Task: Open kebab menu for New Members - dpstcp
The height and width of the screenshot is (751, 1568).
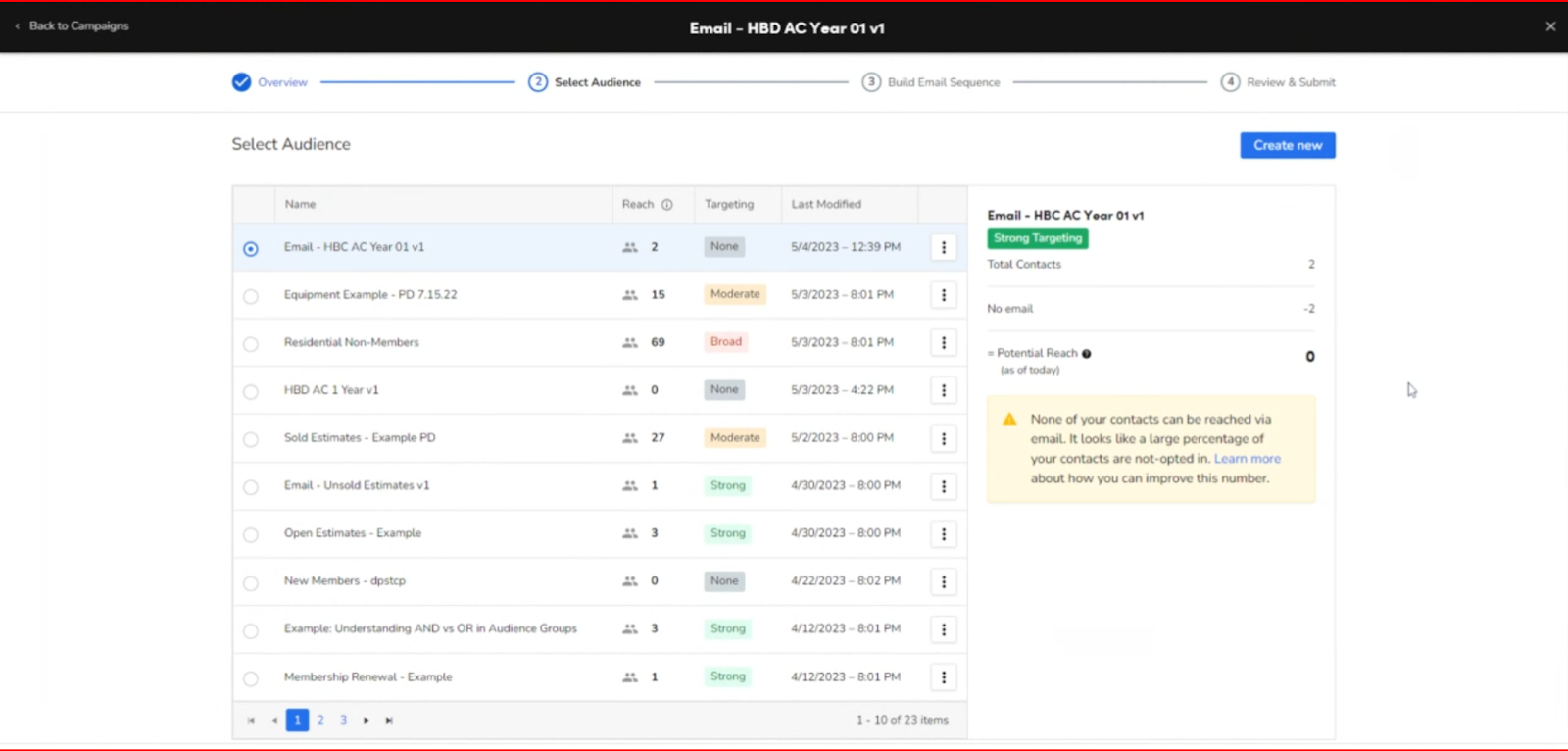Action: (x=944, y=582)
